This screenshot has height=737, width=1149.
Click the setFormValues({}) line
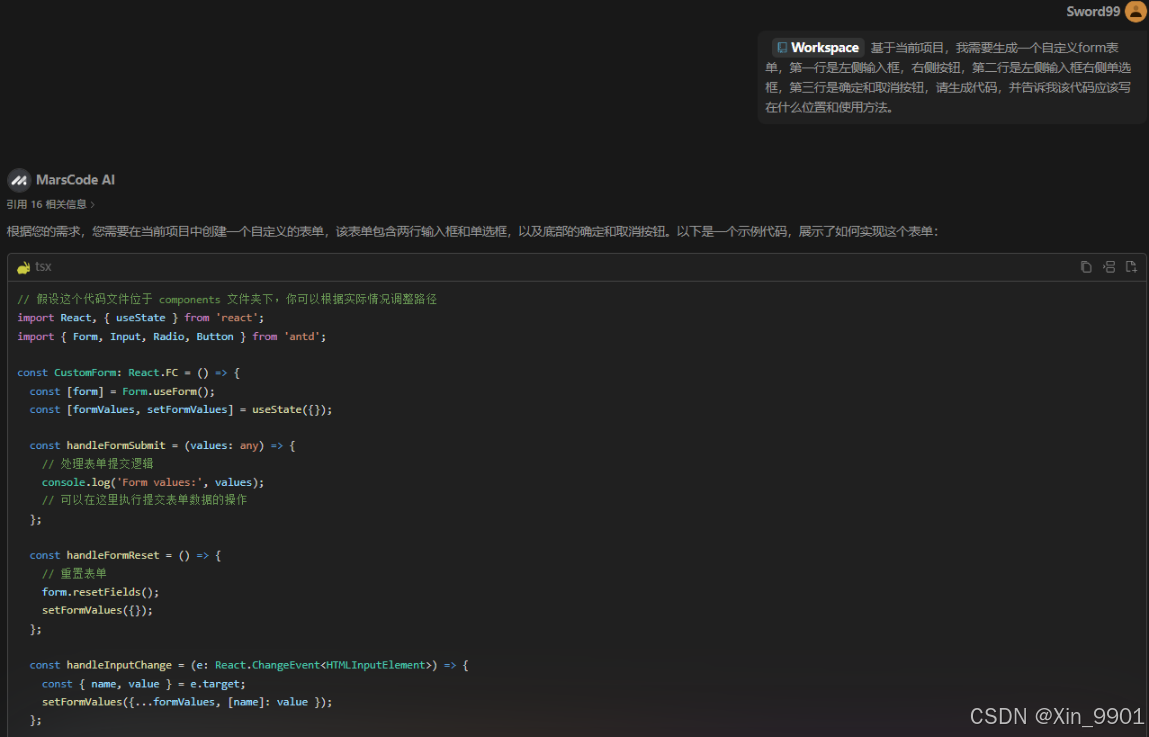pos(97,610)
